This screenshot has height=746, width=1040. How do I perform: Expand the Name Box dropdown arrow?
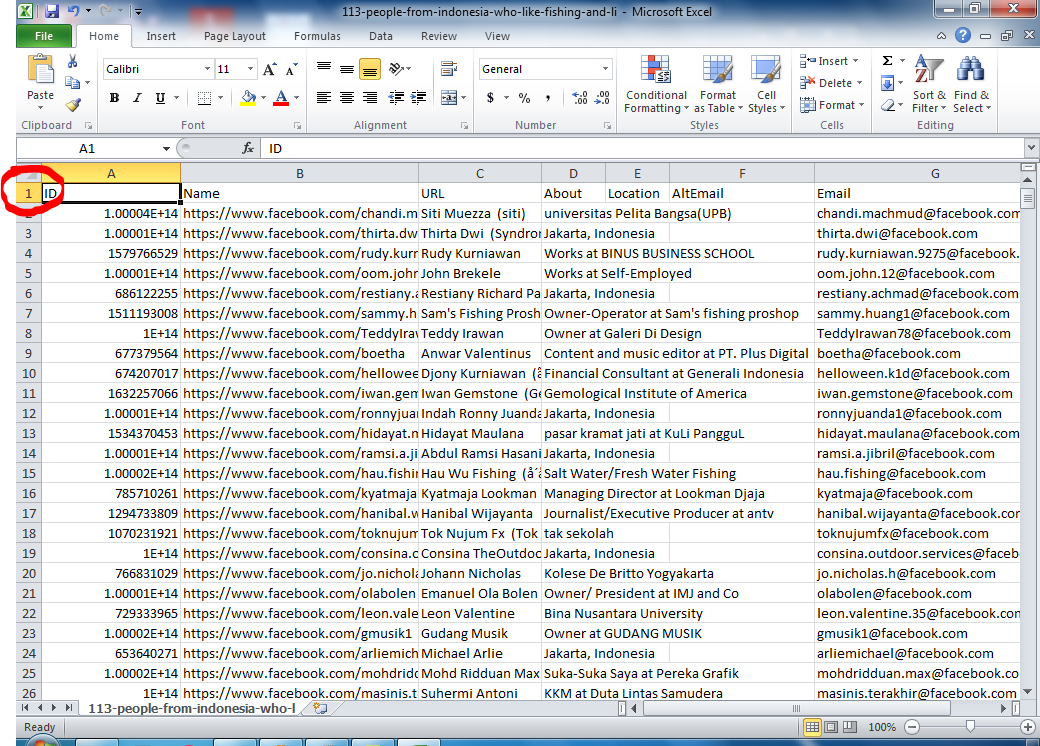point(166,149)
